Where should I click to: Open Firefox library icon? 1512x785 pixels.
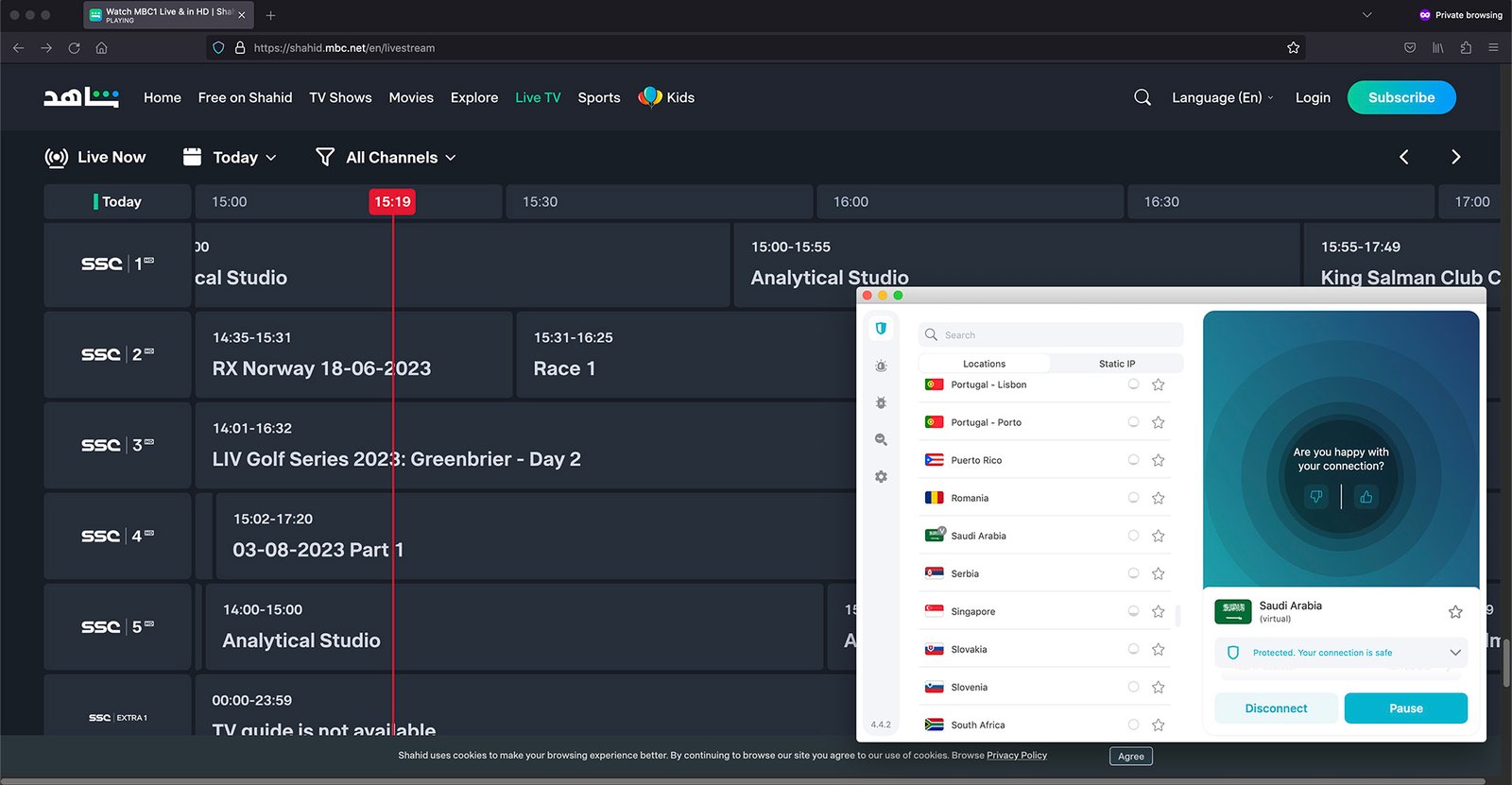click(x=1437, y=47)
